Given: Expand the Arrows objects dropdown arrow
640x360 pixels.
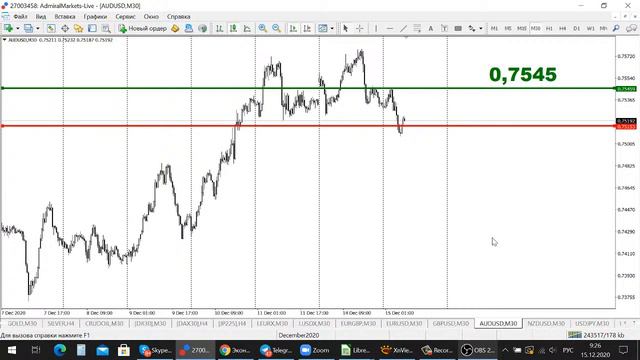Looking at the screenshot, I should [481, 28].
